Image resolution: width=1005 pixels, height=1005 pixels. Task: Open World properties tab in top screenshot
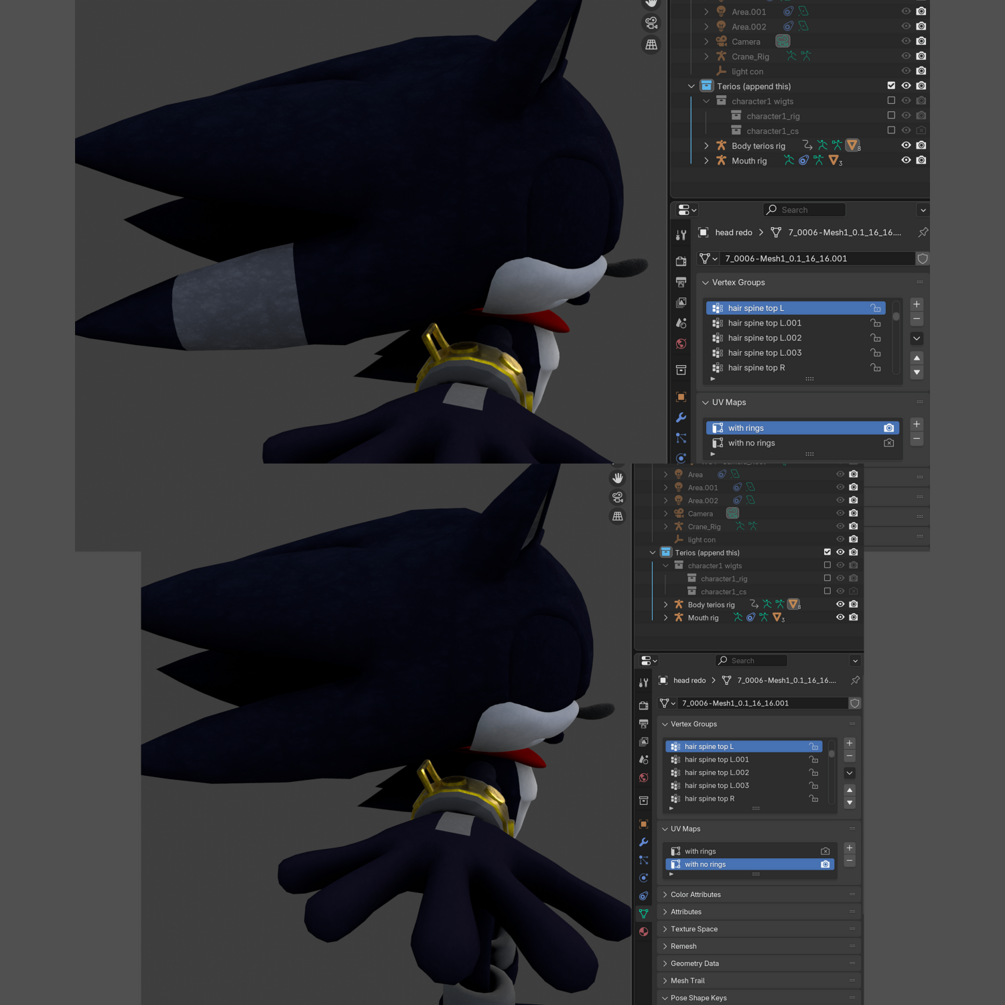point(681,344)
